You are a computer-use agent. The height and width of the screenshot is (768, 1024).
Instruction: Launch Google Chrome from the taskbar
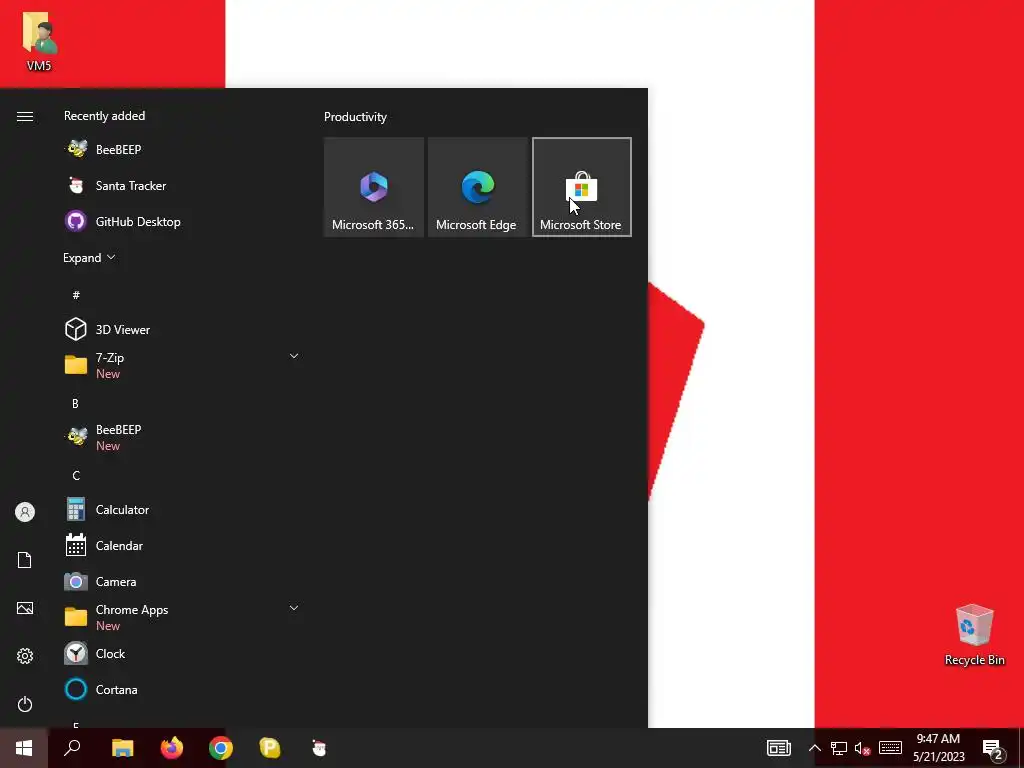click(221, 748)
